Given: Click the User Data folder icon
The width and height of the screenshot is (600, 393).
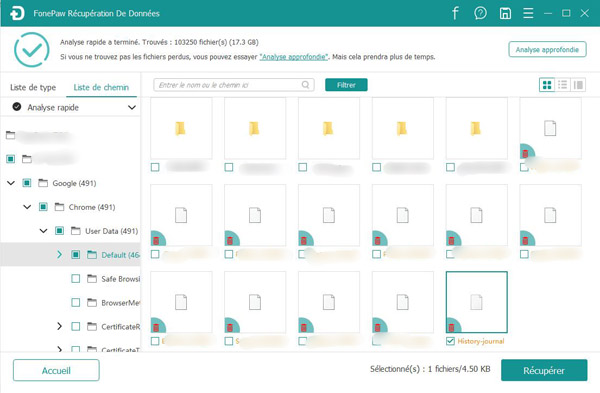Looking at the screenshot, I should pyautogui.click(x=76, y=231).
